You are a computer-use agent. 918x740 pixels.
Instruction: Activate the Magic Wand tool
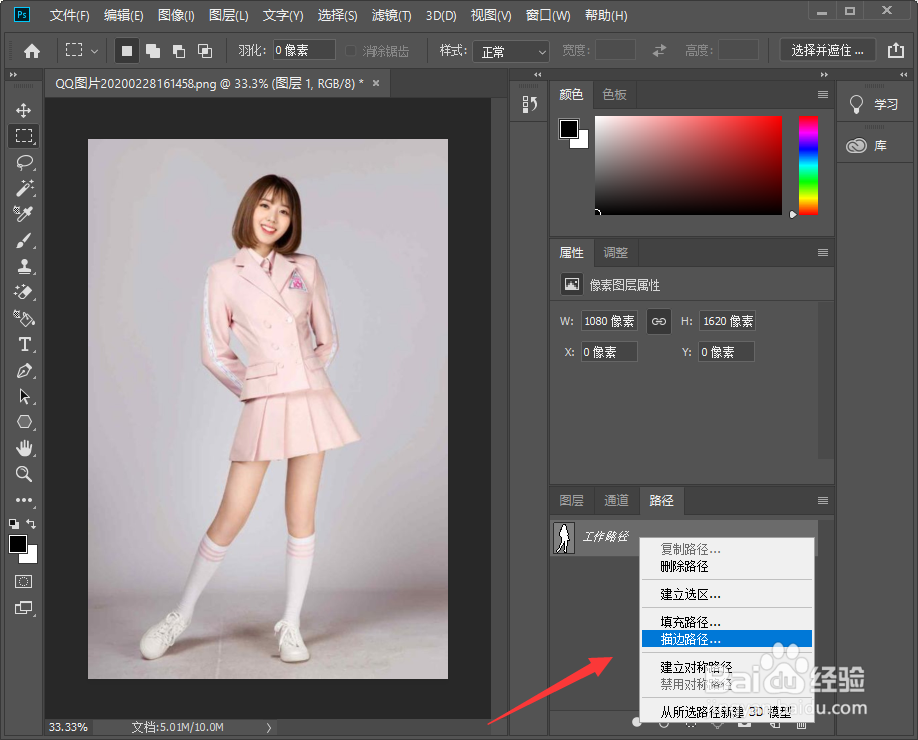(24, 188)
